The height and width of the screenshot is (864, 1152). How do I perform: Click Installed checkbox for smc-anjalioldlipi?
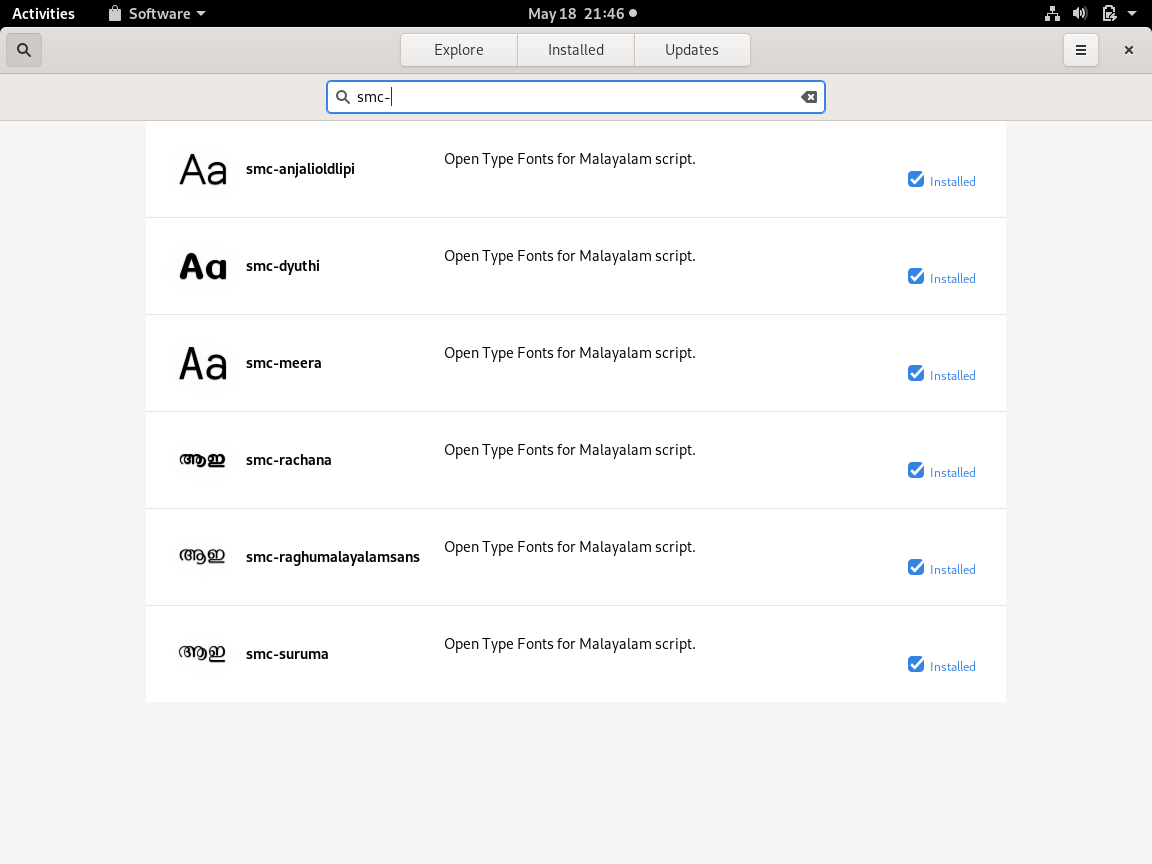(916, 180)
